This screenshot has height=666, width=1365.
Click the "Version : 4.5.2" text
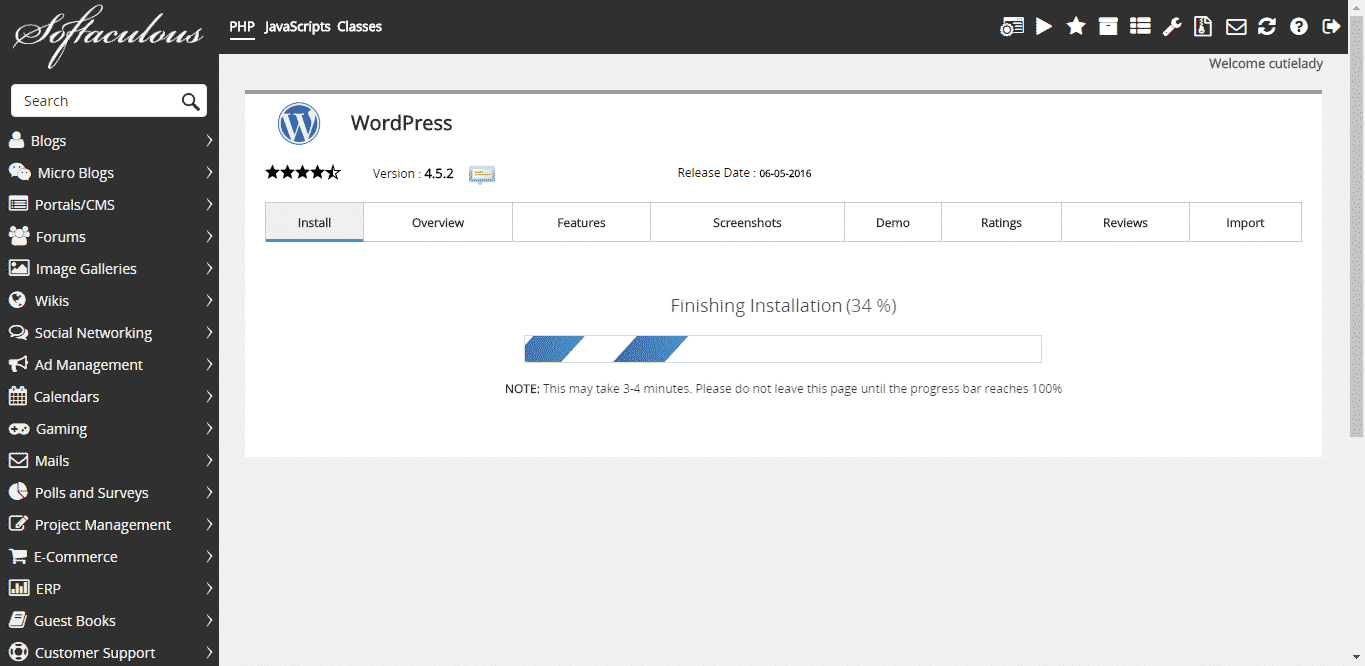tap(413, 173)
